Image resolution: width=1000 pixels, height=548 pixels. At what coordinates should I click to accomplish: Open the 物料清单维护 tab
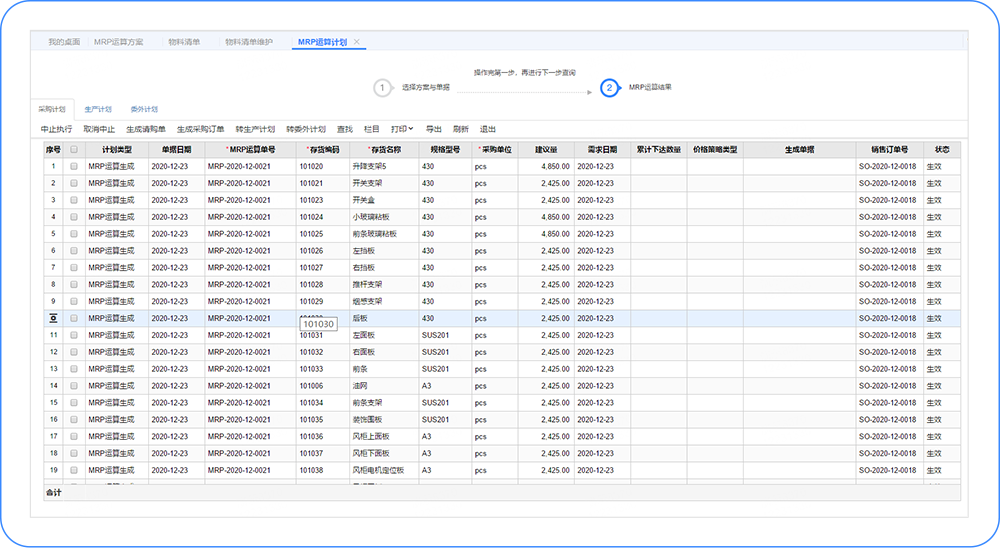(249, 42)
